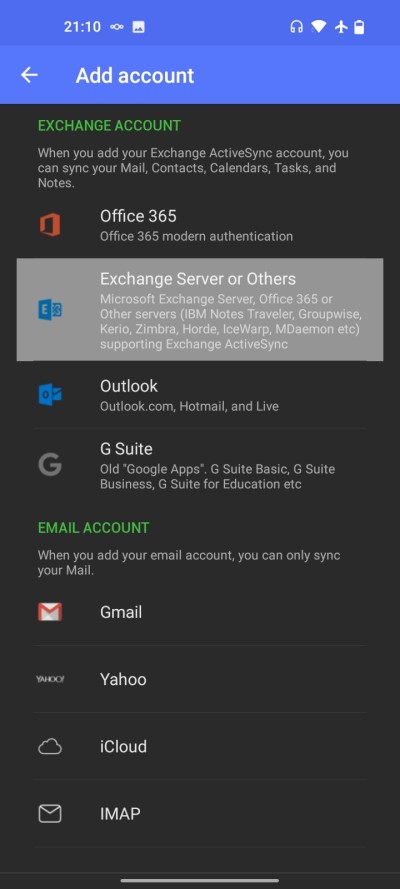Click the Outlook blue envelope icon
The height and width of the screenshot is (889, 400).
coord(50,394)
